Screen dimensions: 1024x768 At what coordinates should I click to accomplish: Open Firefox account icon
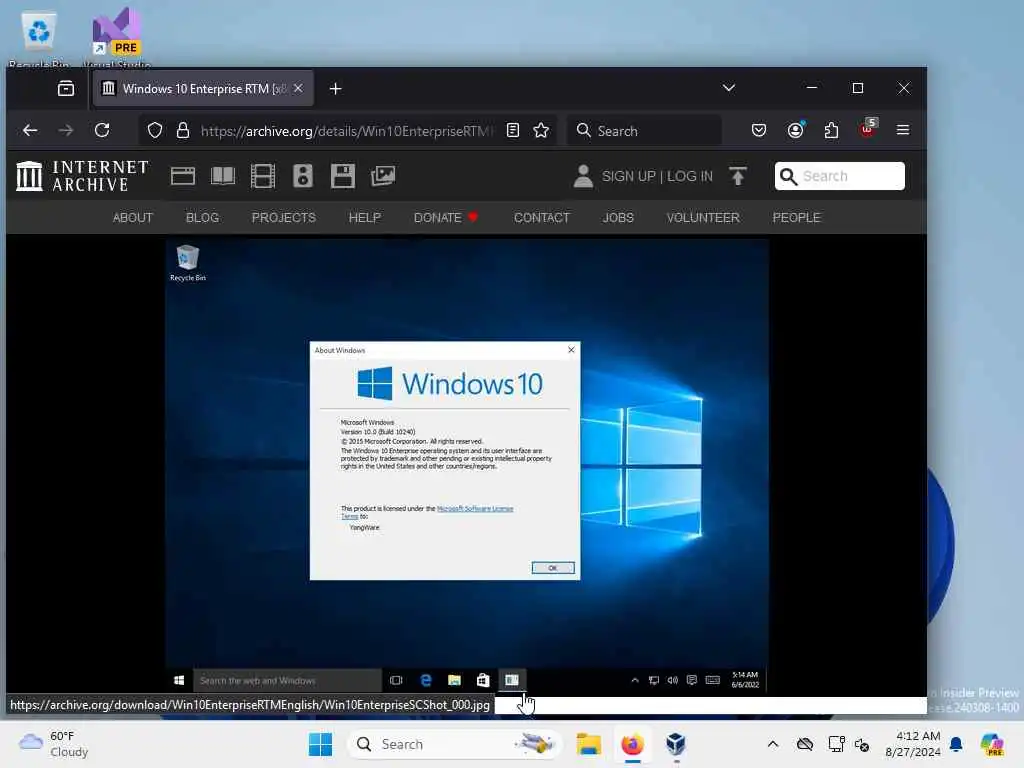coord(795,130)
